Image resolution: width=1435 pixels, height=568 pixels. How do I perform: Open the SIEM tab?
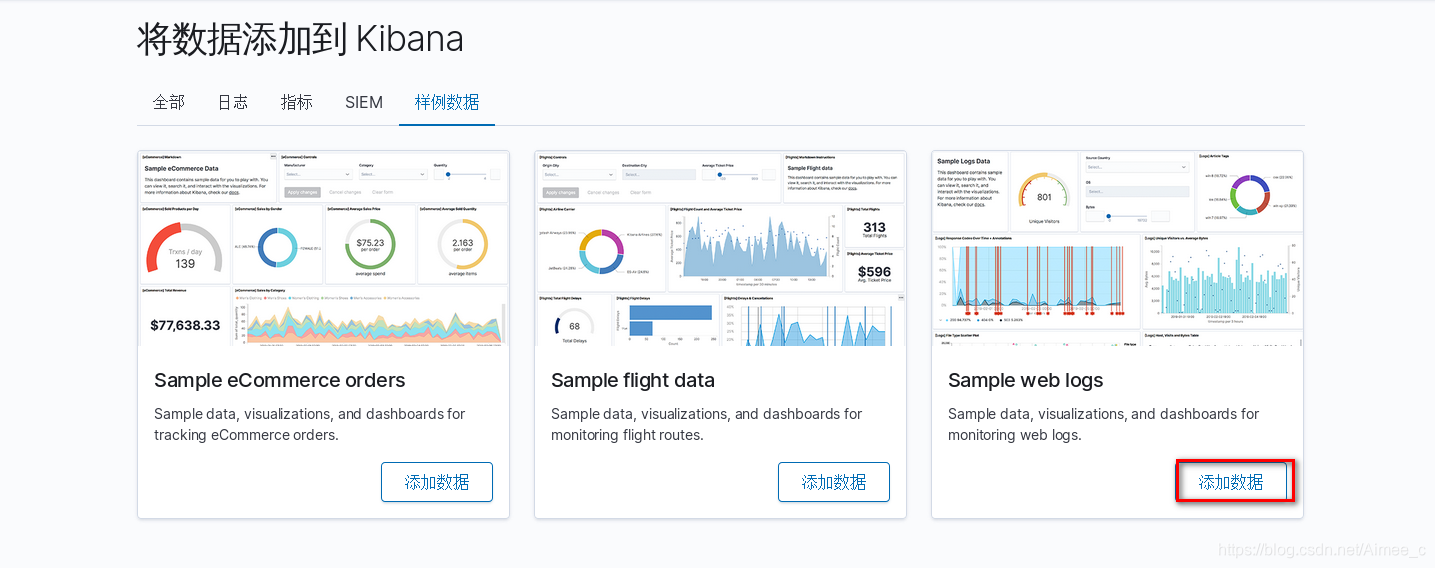tap(364, 102)
